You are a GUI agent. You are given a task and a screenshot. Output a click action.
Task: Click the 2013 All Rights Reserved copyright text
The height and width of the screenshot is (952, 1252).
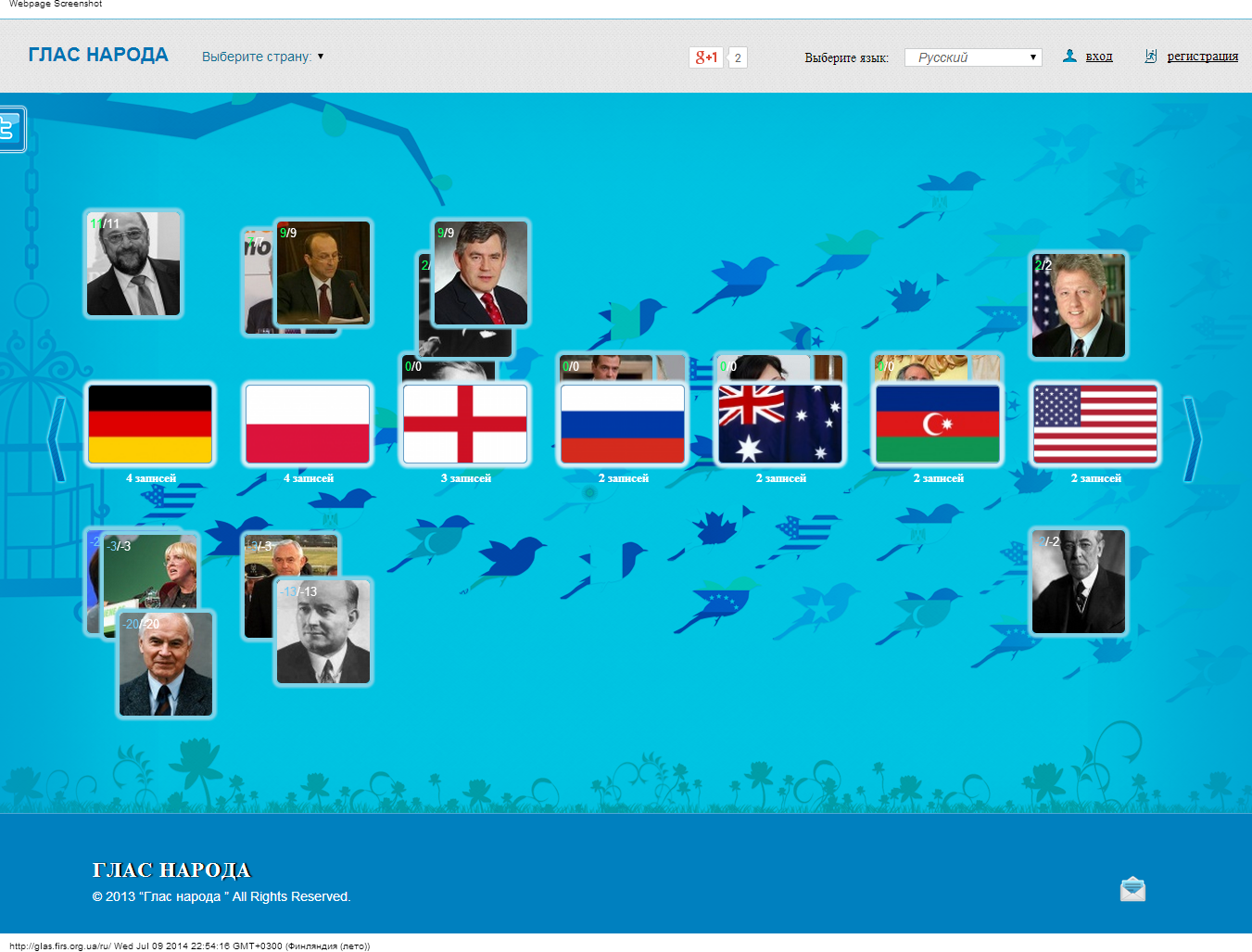(x=221, y=896)
